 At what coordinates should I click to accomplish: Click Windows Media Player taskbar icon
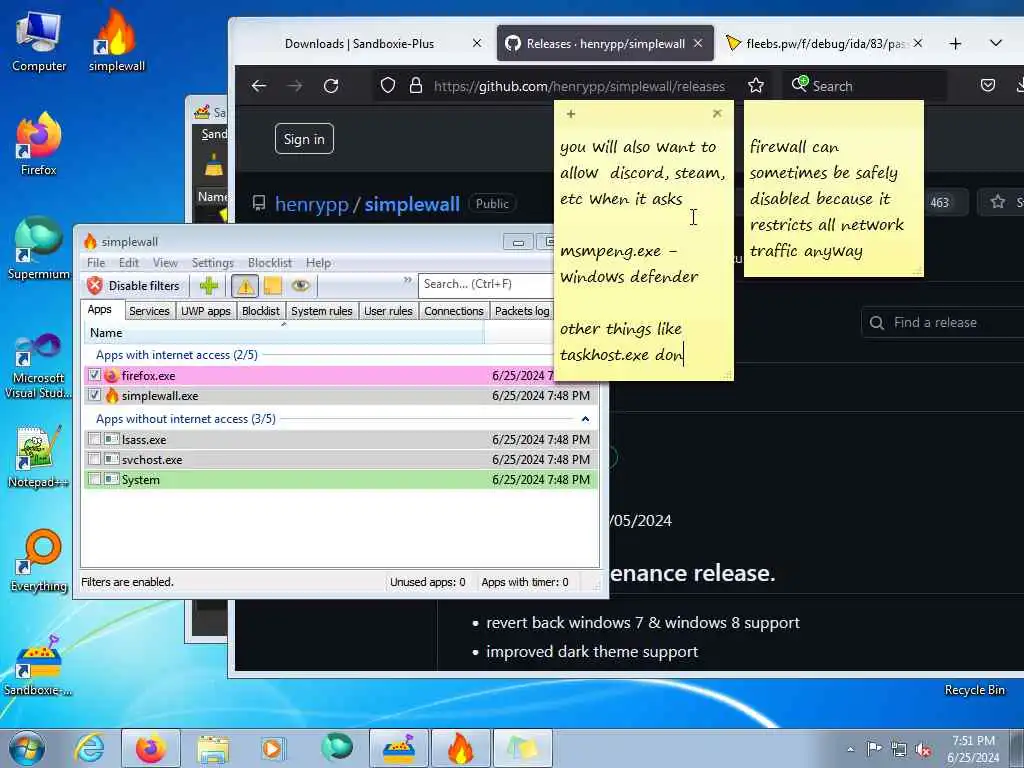272,748
